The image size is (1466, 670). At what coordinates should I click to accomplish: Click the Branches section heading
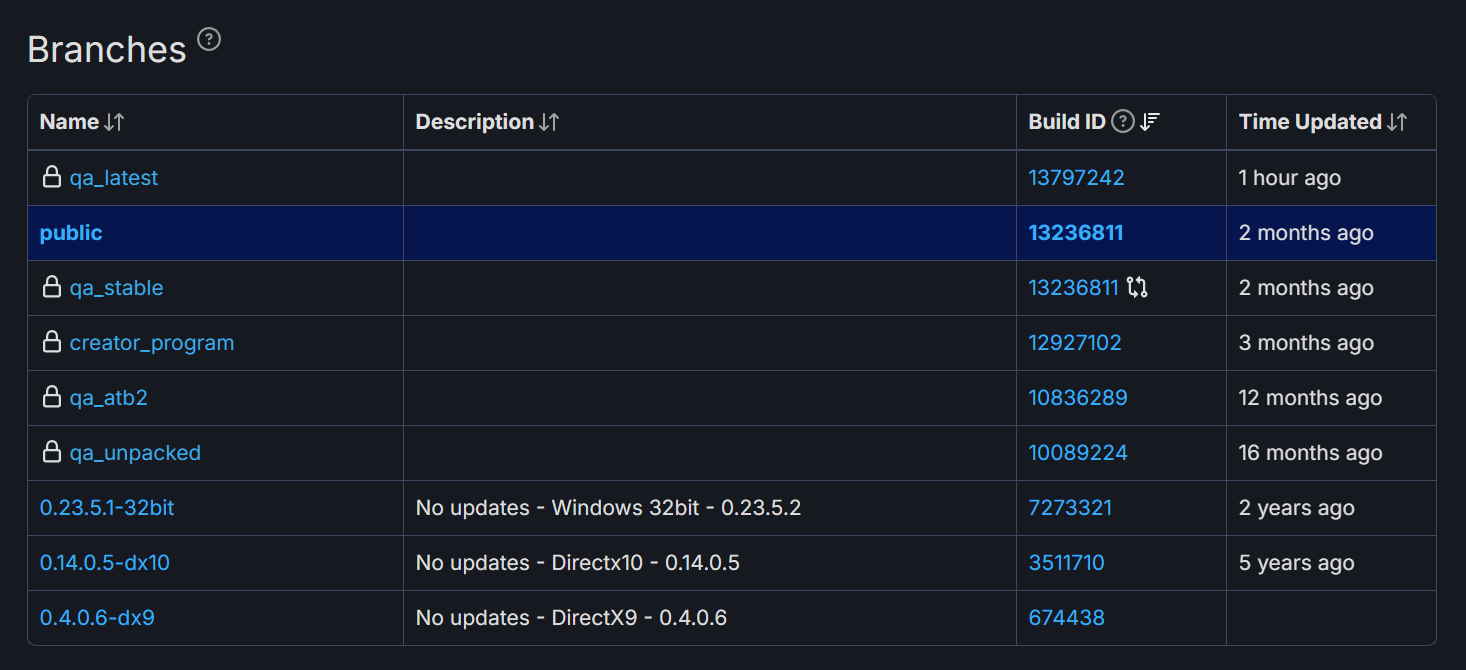pyautogui.click(x=107, y=49)
